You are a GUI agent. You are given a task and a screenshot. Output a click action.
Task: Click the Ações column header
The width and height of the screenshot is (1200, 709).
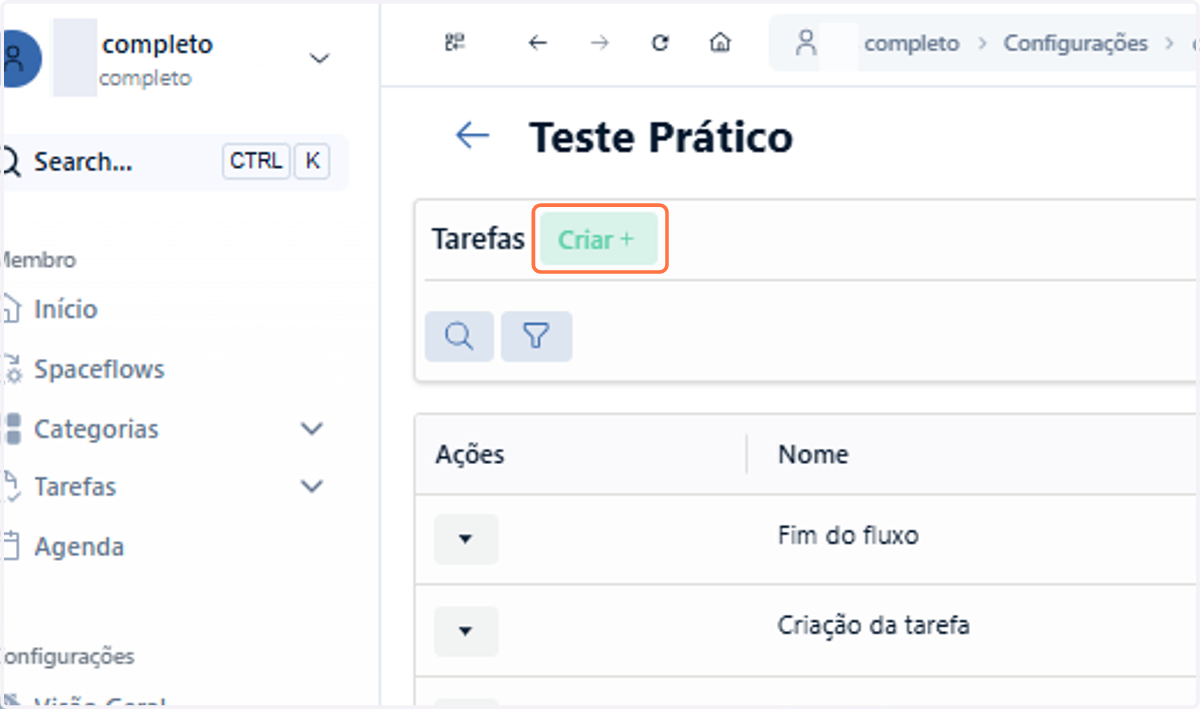[x=470, y=454]
